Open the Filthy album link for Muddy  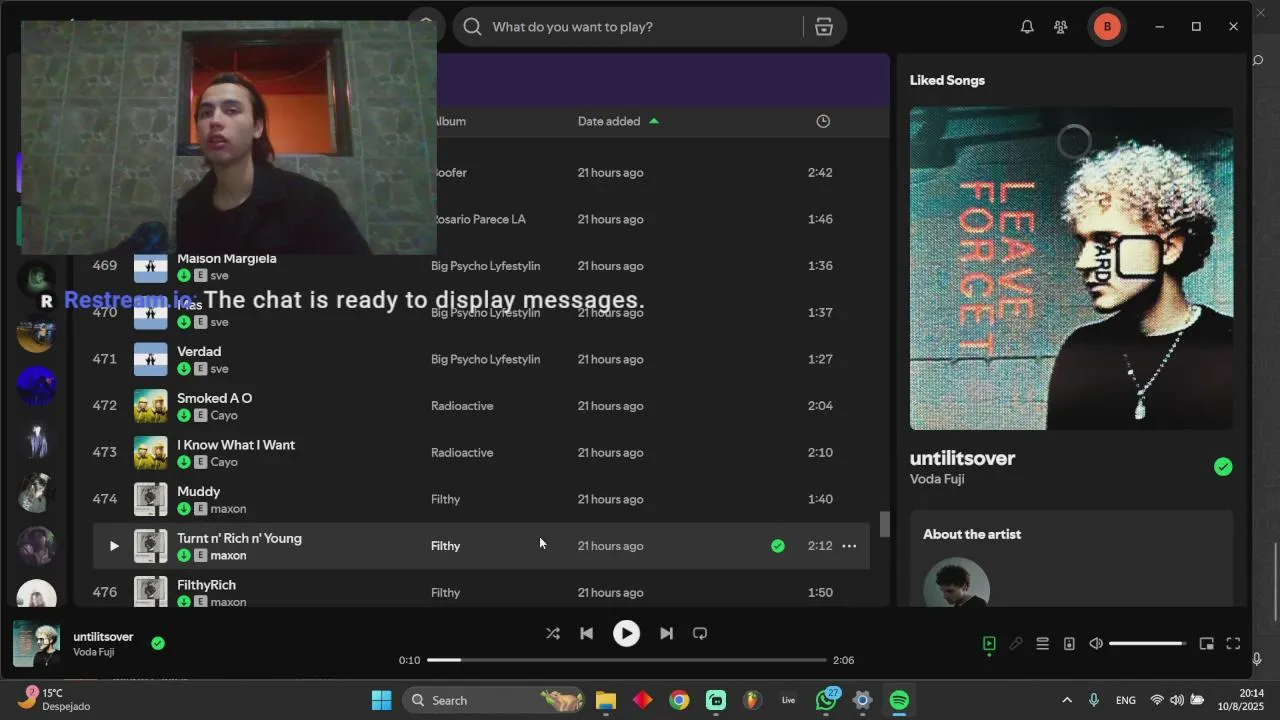click(445, 499)
